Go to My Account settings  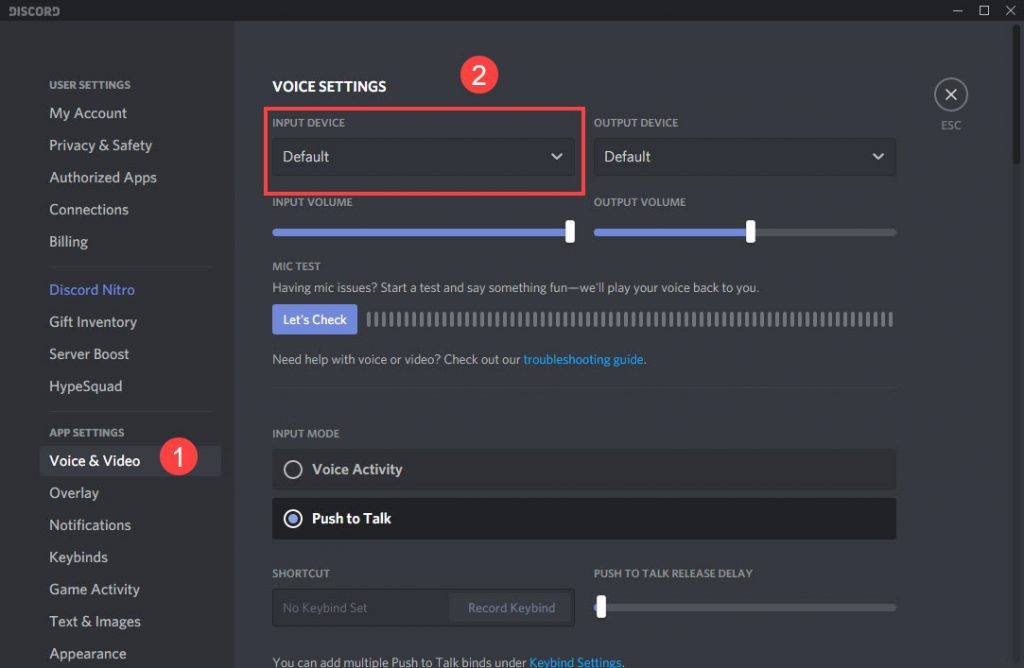pyautogui.click(x=87, y=113)
